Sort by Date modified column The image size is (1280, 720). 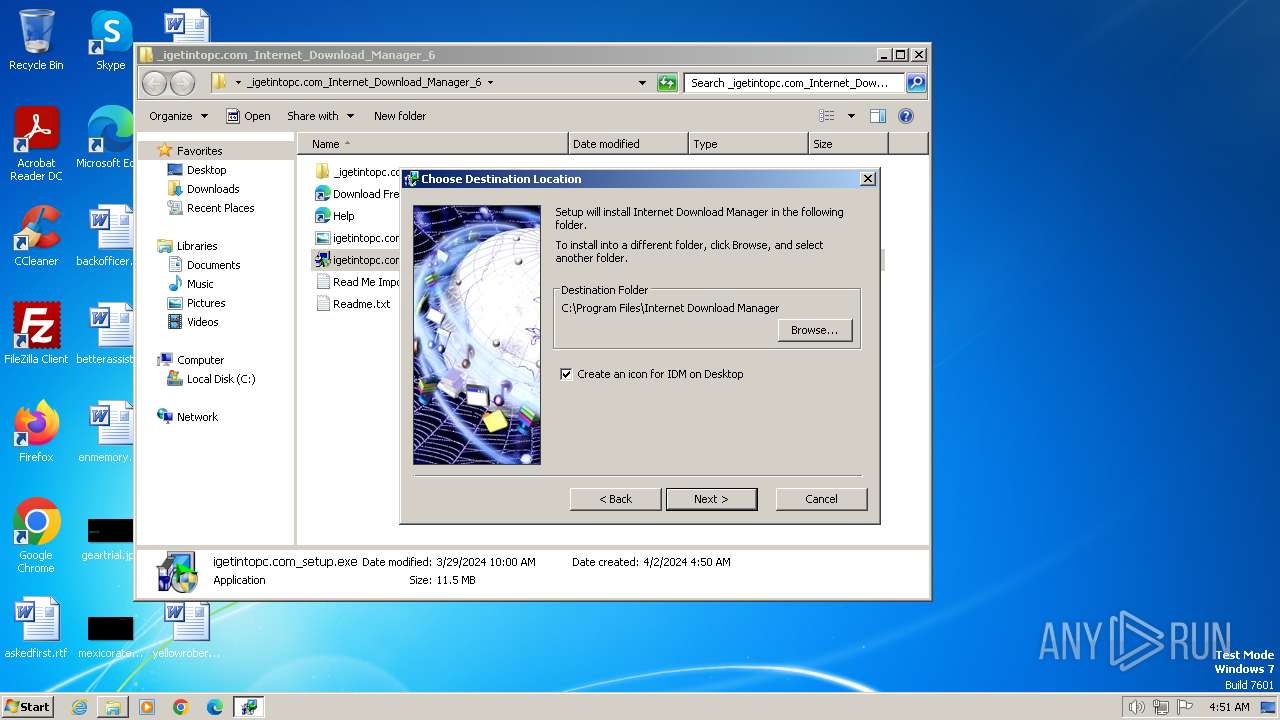click(x=628, y=144)
